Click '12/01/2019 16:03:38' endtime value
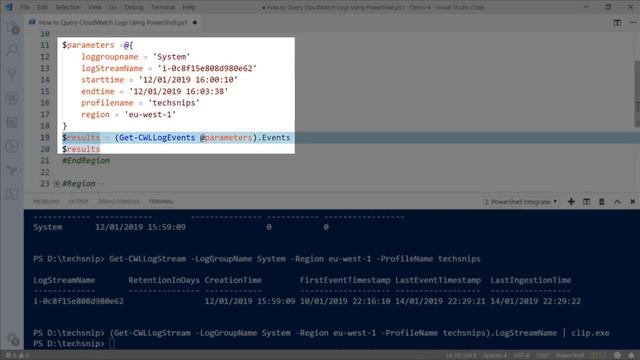Screen dimensions: 640x360 click(179, 91)
